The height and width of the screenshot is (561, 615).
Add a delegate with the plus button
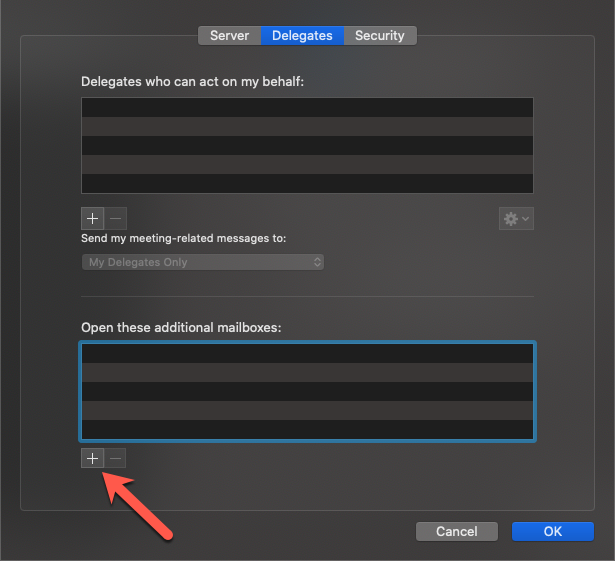[x=92, y=218]
